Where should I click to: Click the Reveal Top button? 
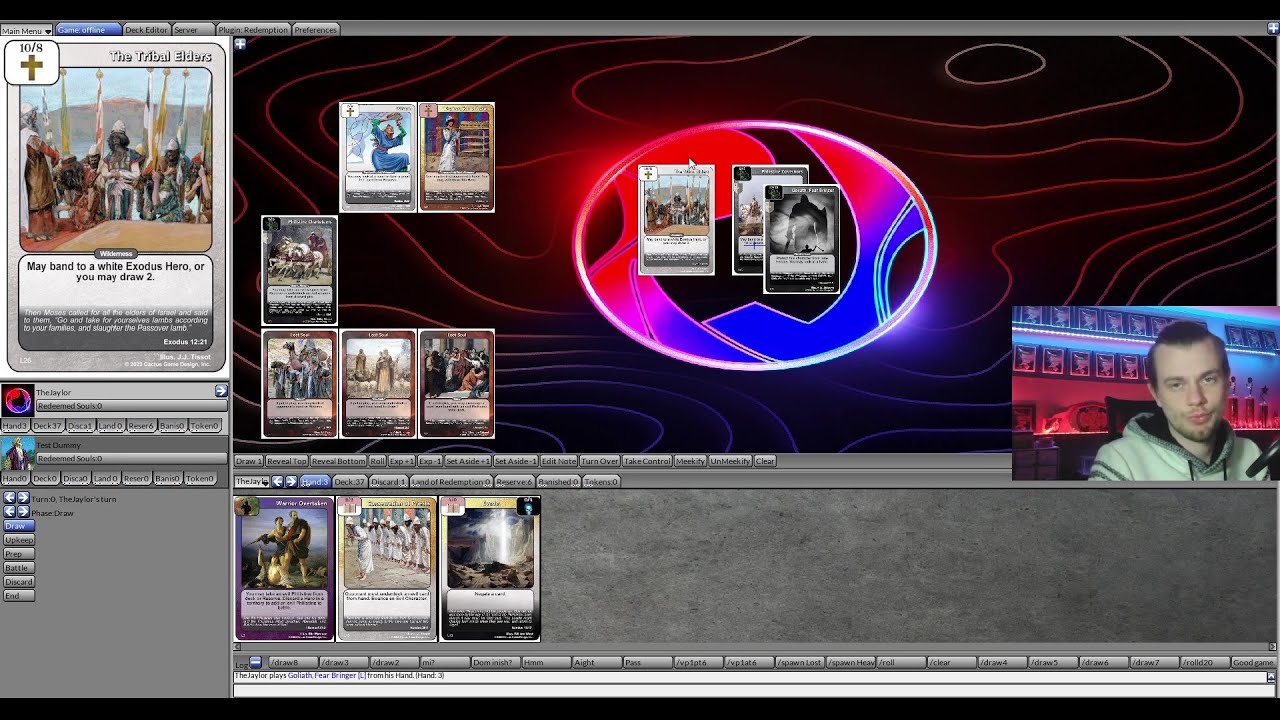pos(286,461)
